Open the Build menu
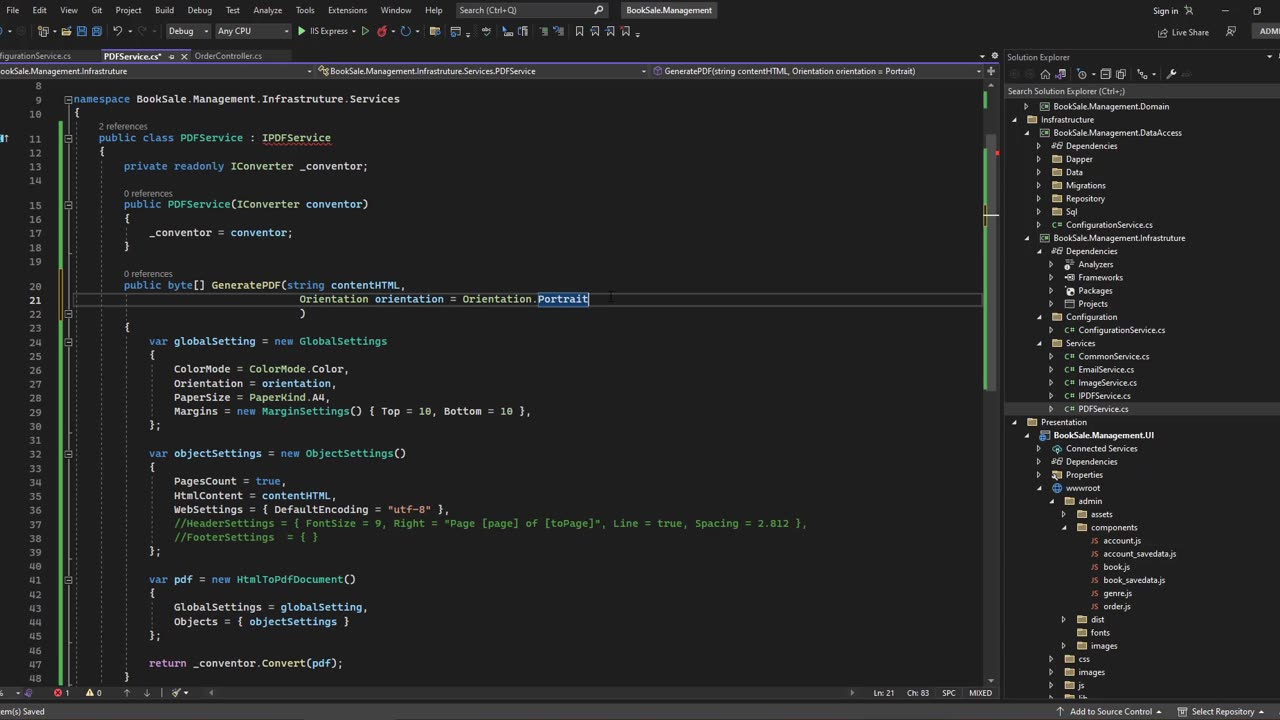Viewport: 1280px width, 720px height. (x=164, y=10)
